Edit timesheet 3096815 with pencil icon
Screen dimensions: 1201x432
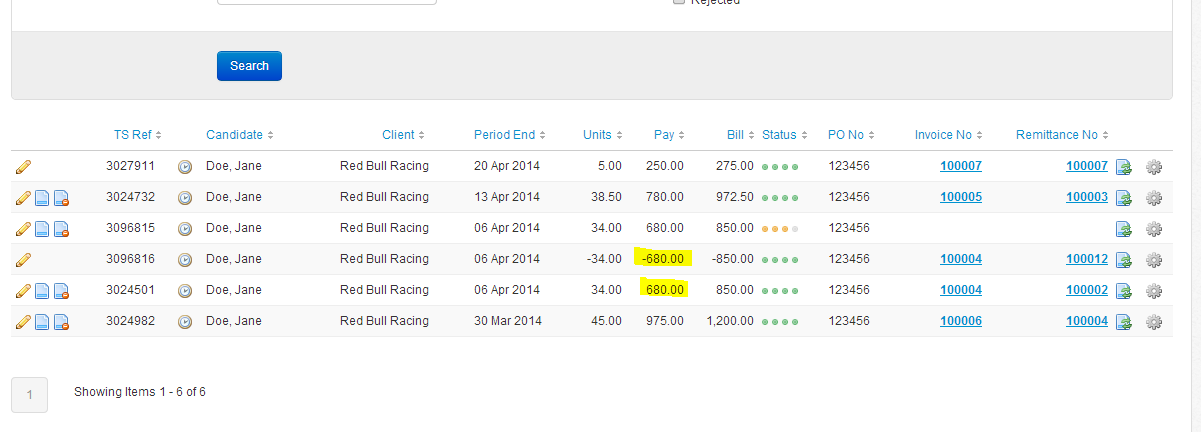point(23,229)
